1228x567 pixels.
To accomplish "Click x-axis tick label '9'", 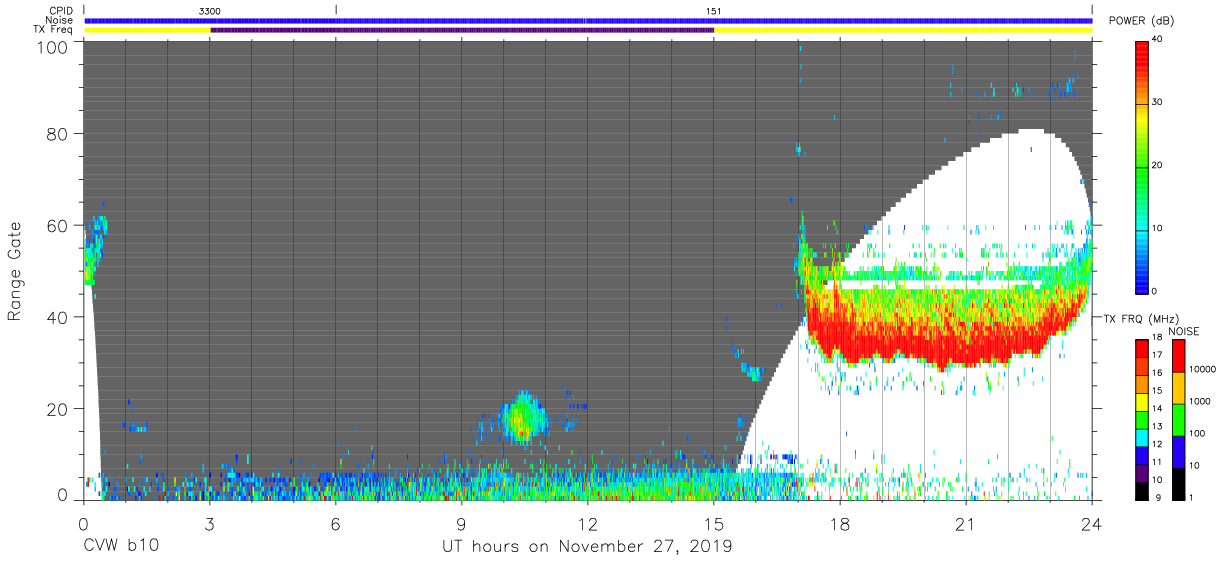I will pos(461,522).
